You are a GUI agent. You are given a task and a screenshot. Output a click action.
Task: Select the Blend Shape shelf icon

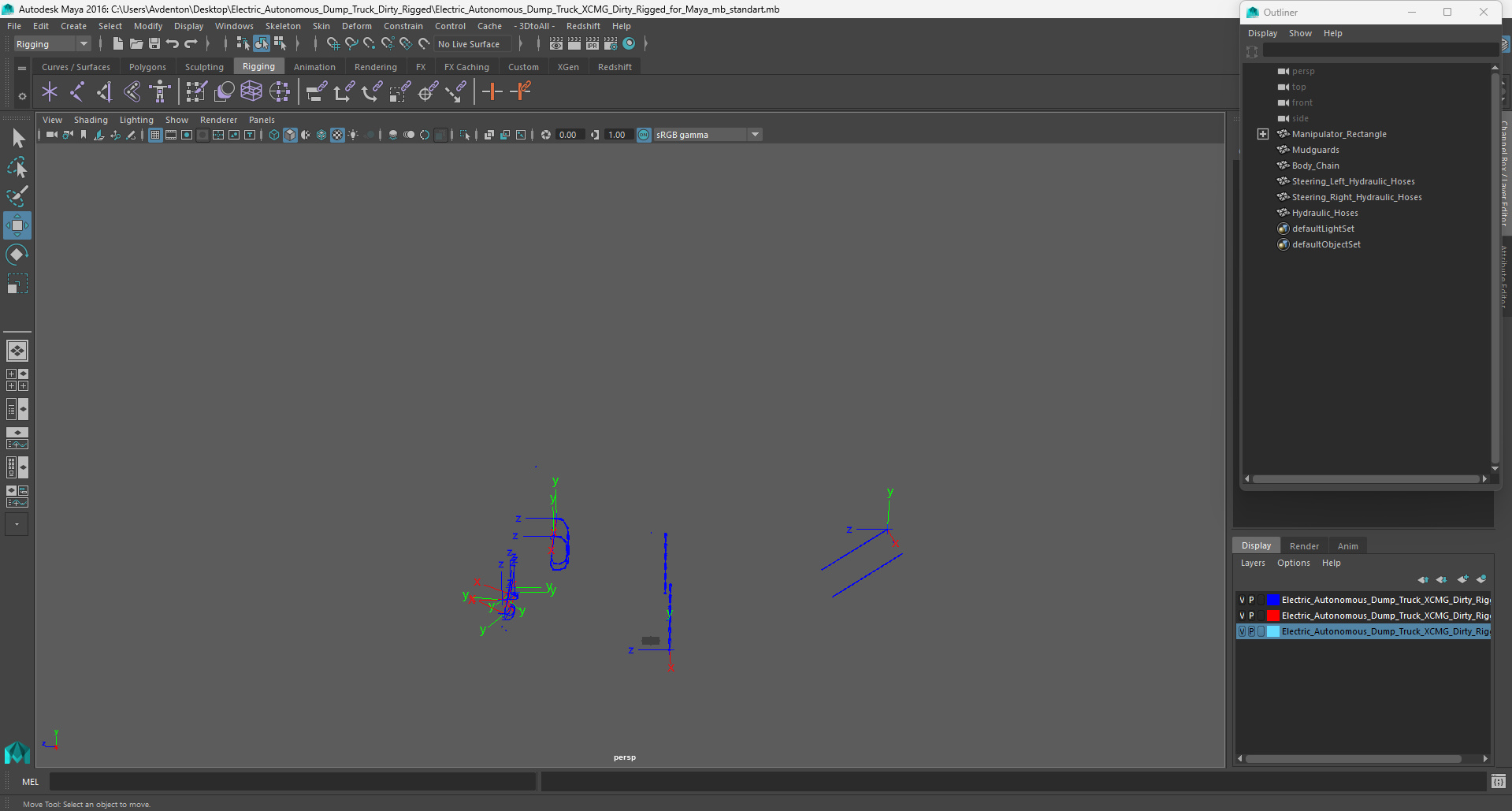[224, 92]
